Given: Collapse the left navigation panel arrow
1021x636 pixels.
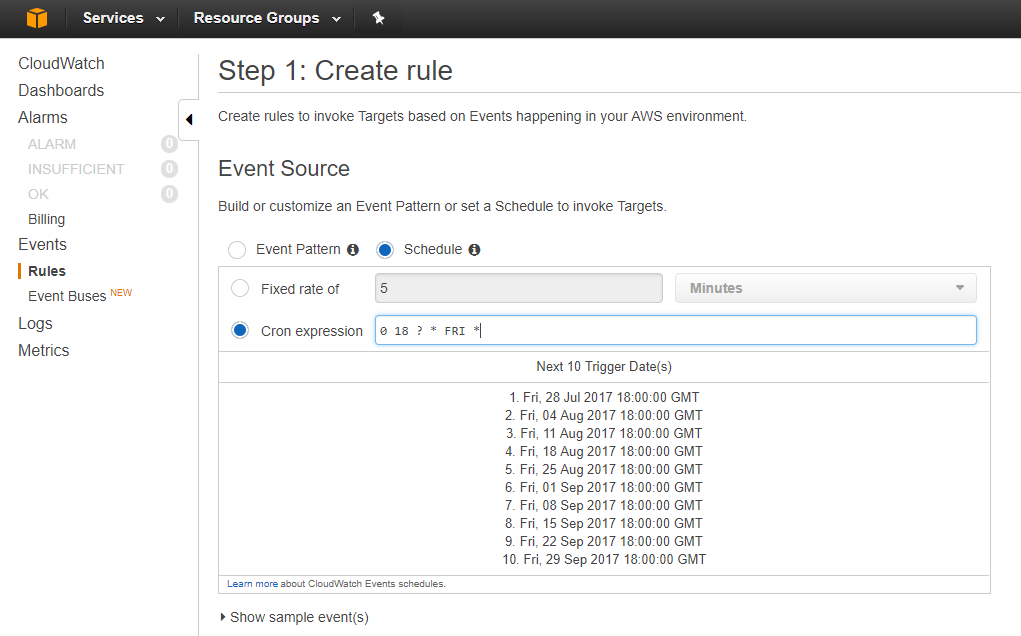Looking at the screenshot, I should 188,120.
